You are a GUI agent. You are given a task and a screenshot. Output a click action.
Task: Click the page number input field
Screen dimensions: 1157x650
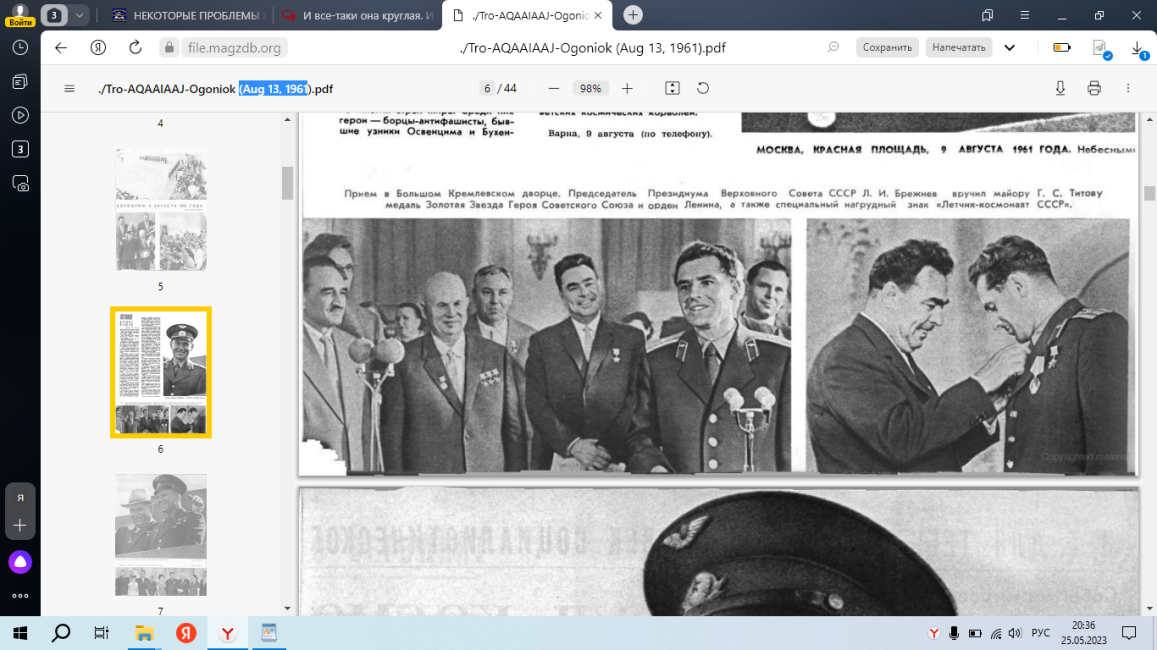click(487, 88)
